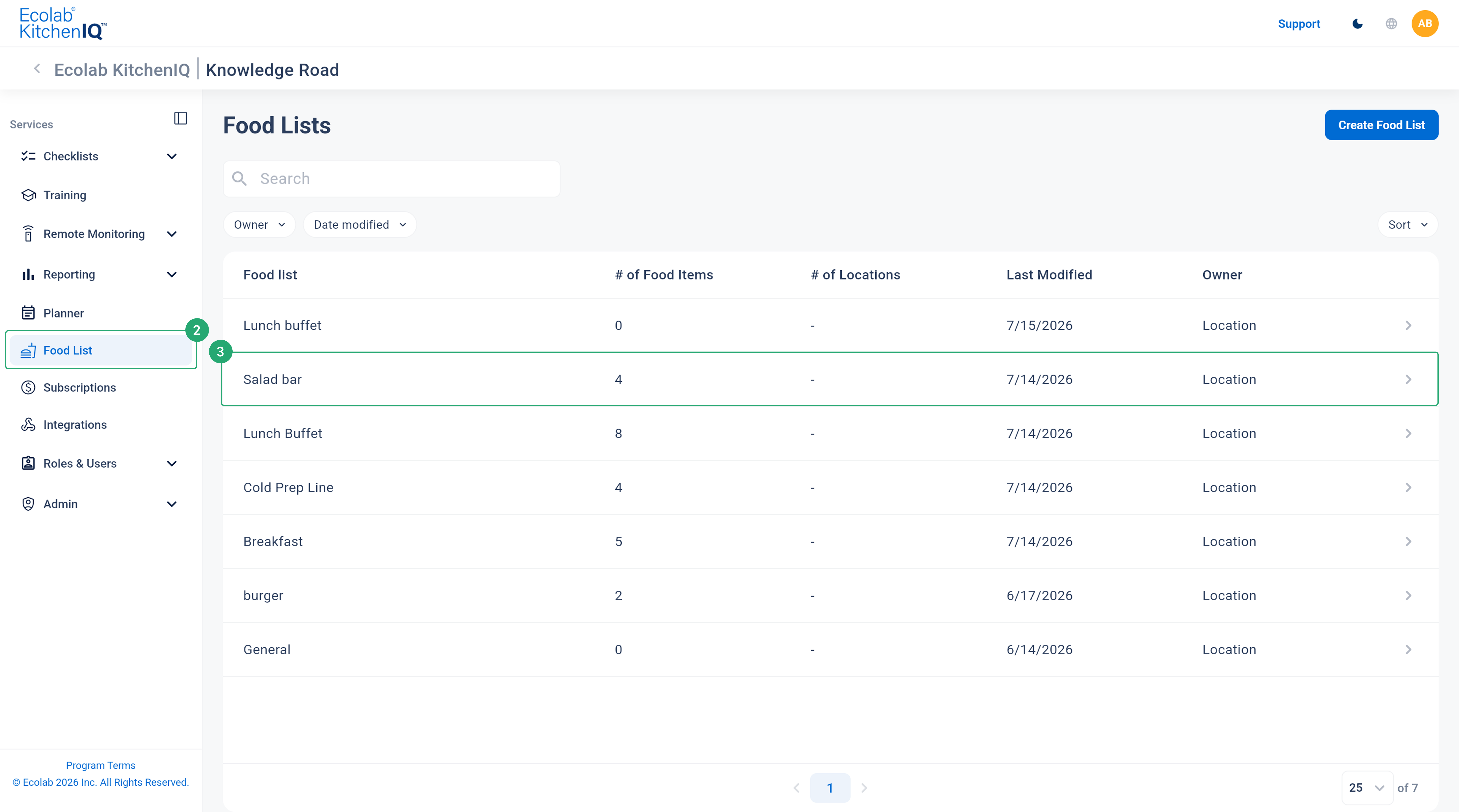The image size is (1459, 812).
Task: Open Cold Prep Line row arrow
Action: pos(1408,487)
